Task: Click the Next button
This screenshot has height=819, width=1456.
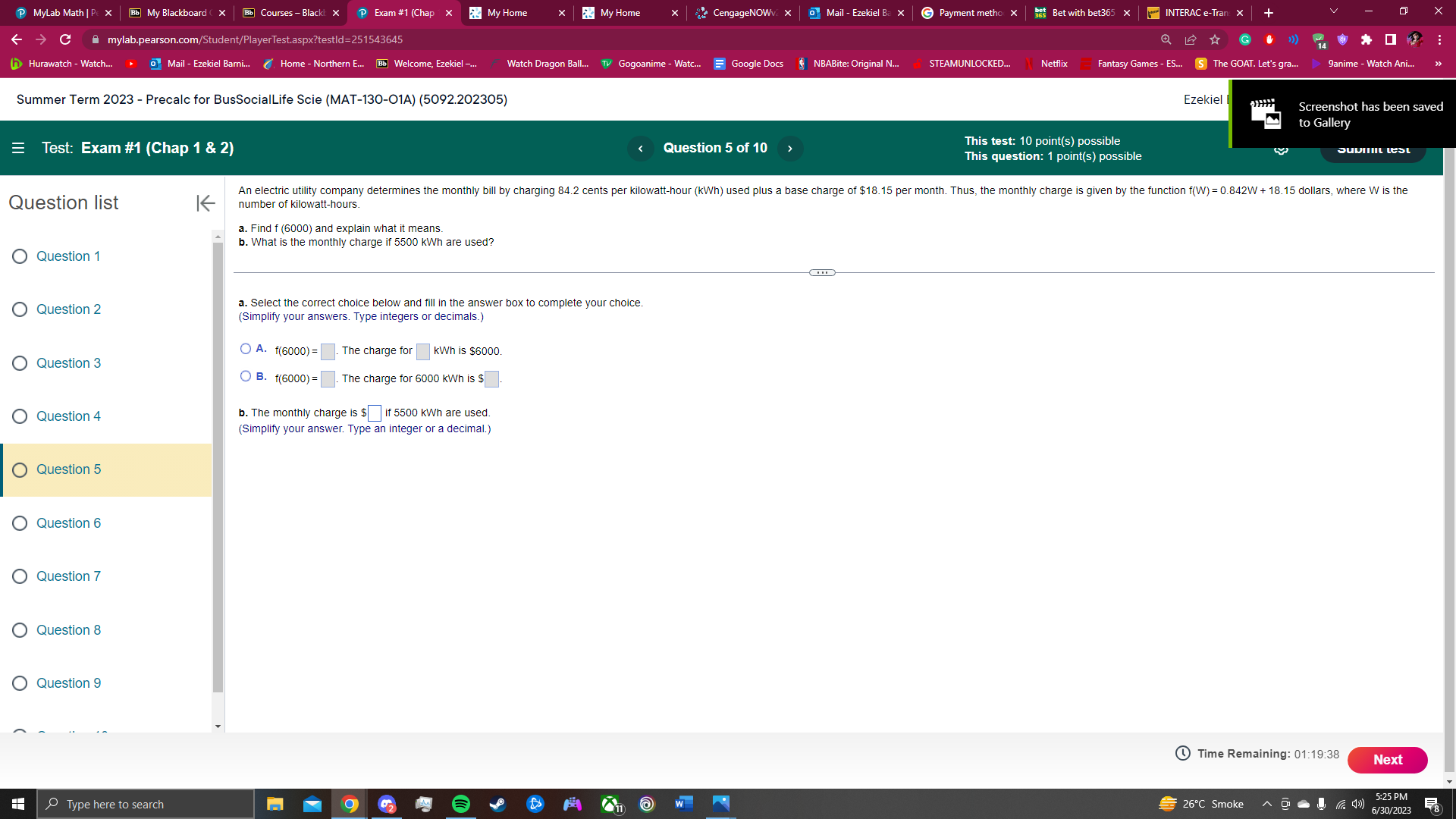Action: (x=1387, y=759)
